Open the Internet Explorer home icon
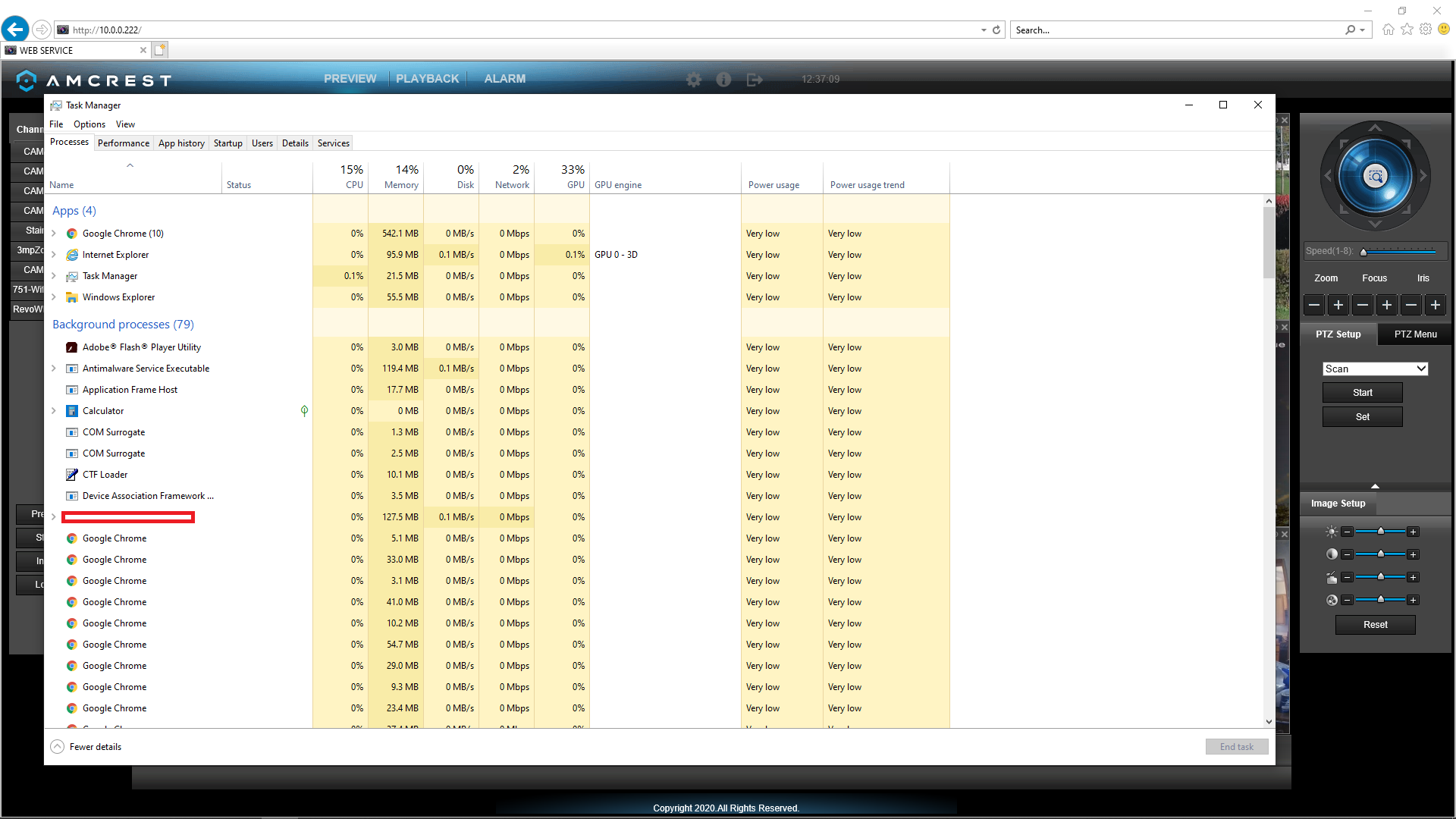The height and width of the screenshot is (819, 1456). pyautogui.click(x=1388, y=30)
